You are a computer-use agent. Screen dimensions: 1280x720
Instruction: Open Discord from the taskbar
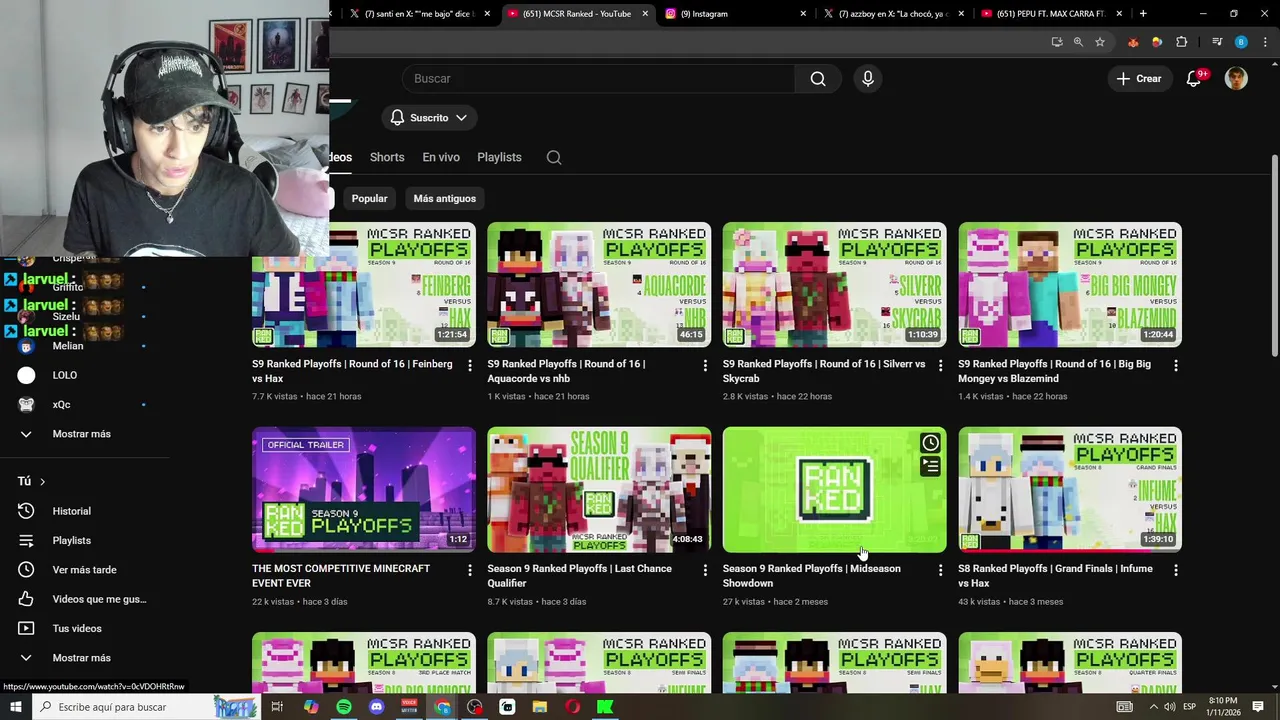pyautogui.click(x=376, y=707)
